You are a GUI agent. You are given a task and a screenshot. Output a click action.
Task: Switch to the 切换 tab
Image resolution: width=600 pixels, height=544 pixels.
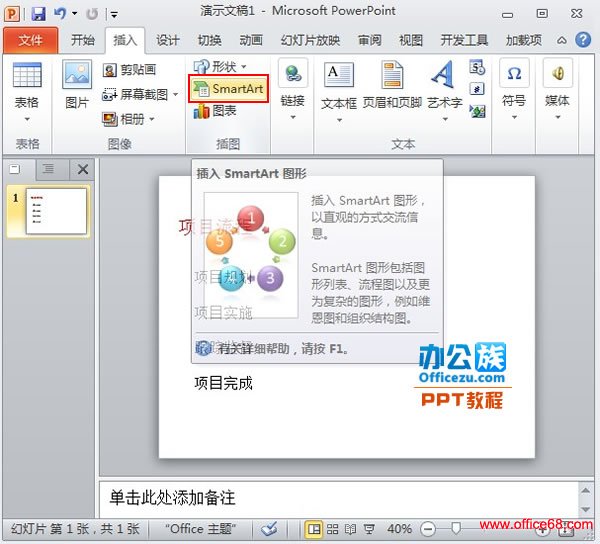[209, 40]
